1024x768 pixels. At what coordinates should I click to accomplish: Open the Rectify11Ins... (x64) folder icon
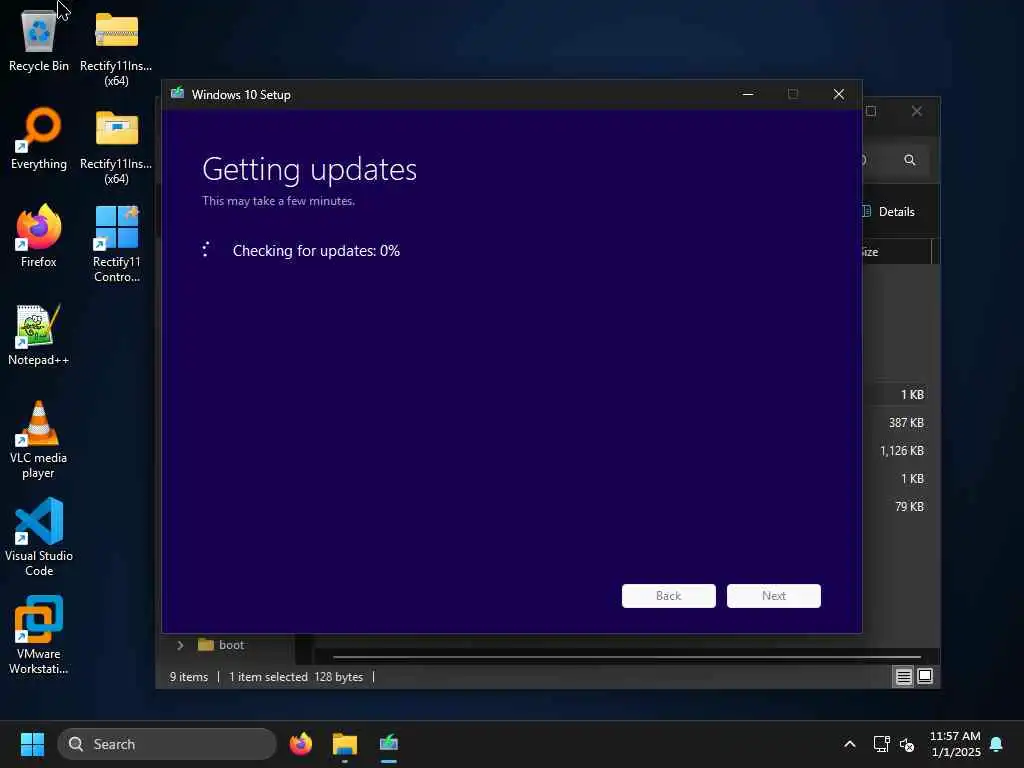click(116, 145)
